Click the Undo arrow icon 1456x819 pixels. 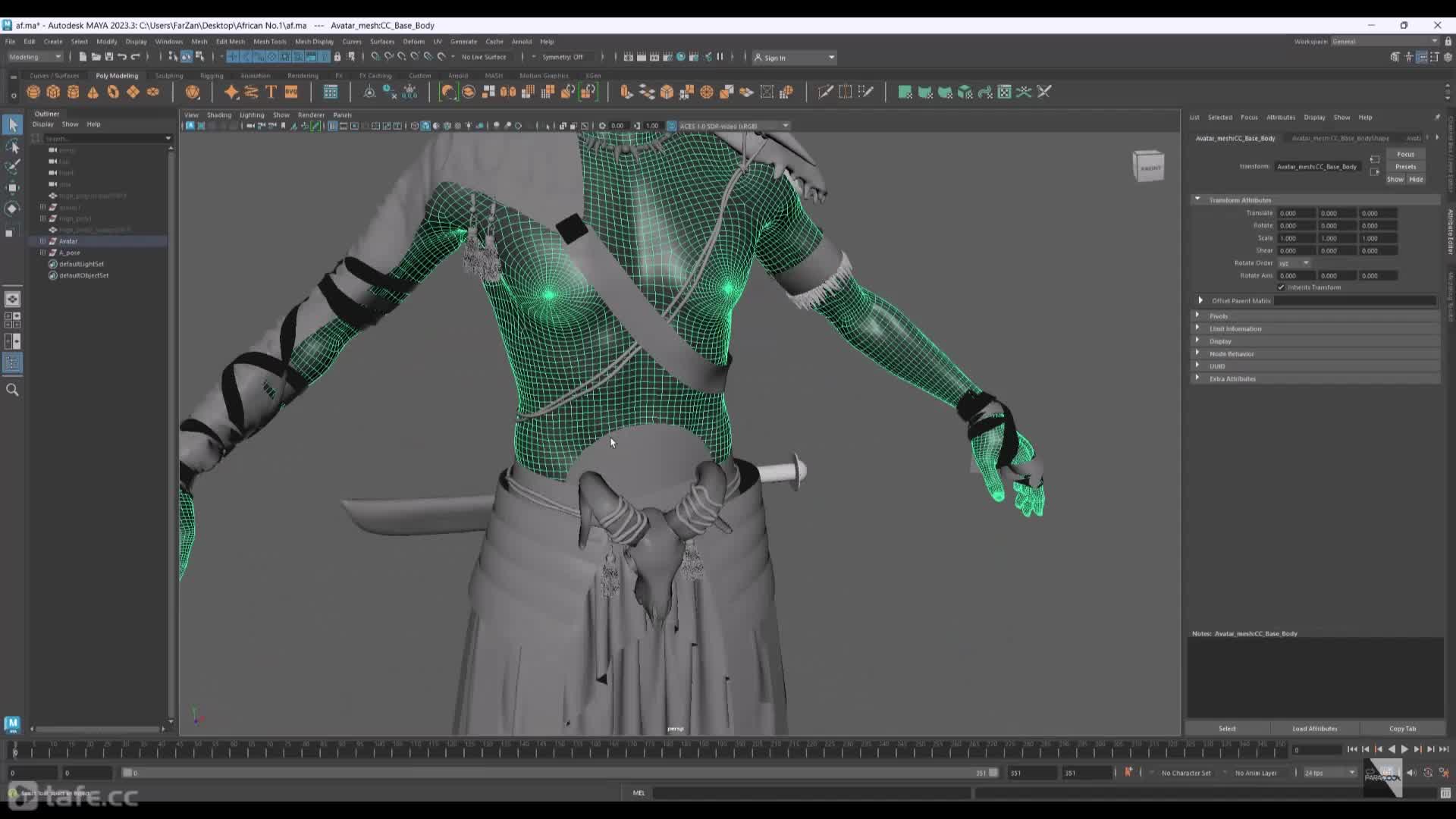121,57
